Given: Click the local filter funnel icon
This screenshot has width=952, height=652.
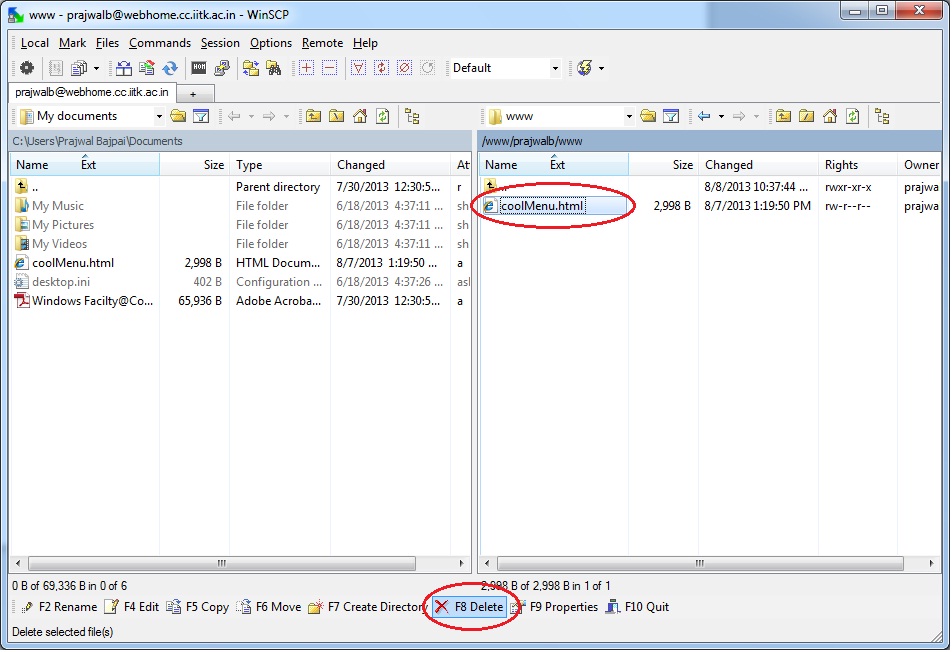Looking at the screenshot, I should [201, 115].
